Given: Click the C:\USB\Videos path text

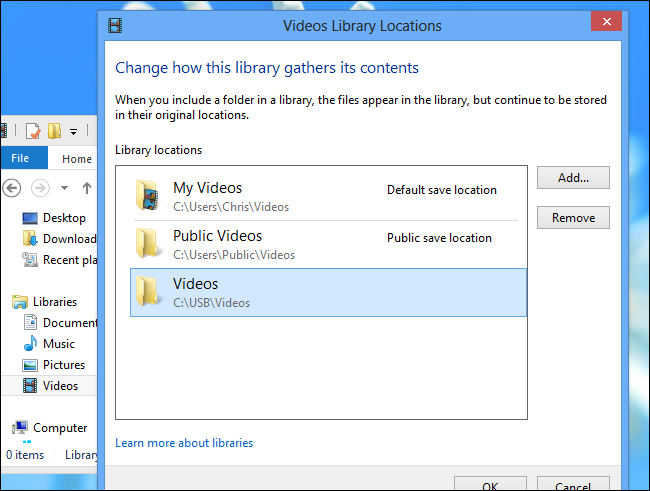Looking at the screenshot, I should [x=211, y=303].
